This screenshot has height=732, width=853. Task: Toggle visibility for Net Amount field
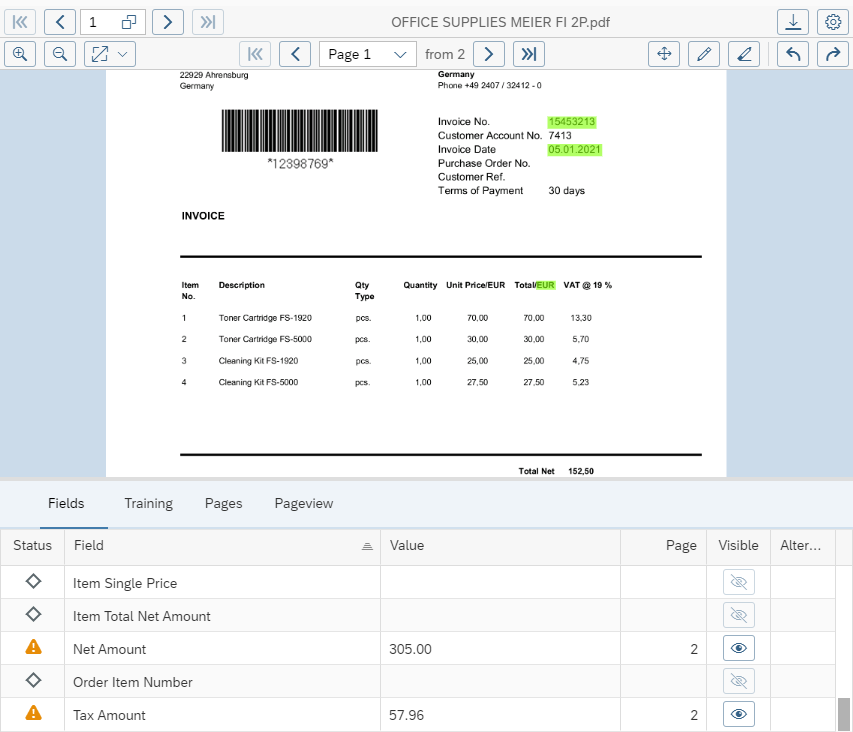tap(738, 649)
